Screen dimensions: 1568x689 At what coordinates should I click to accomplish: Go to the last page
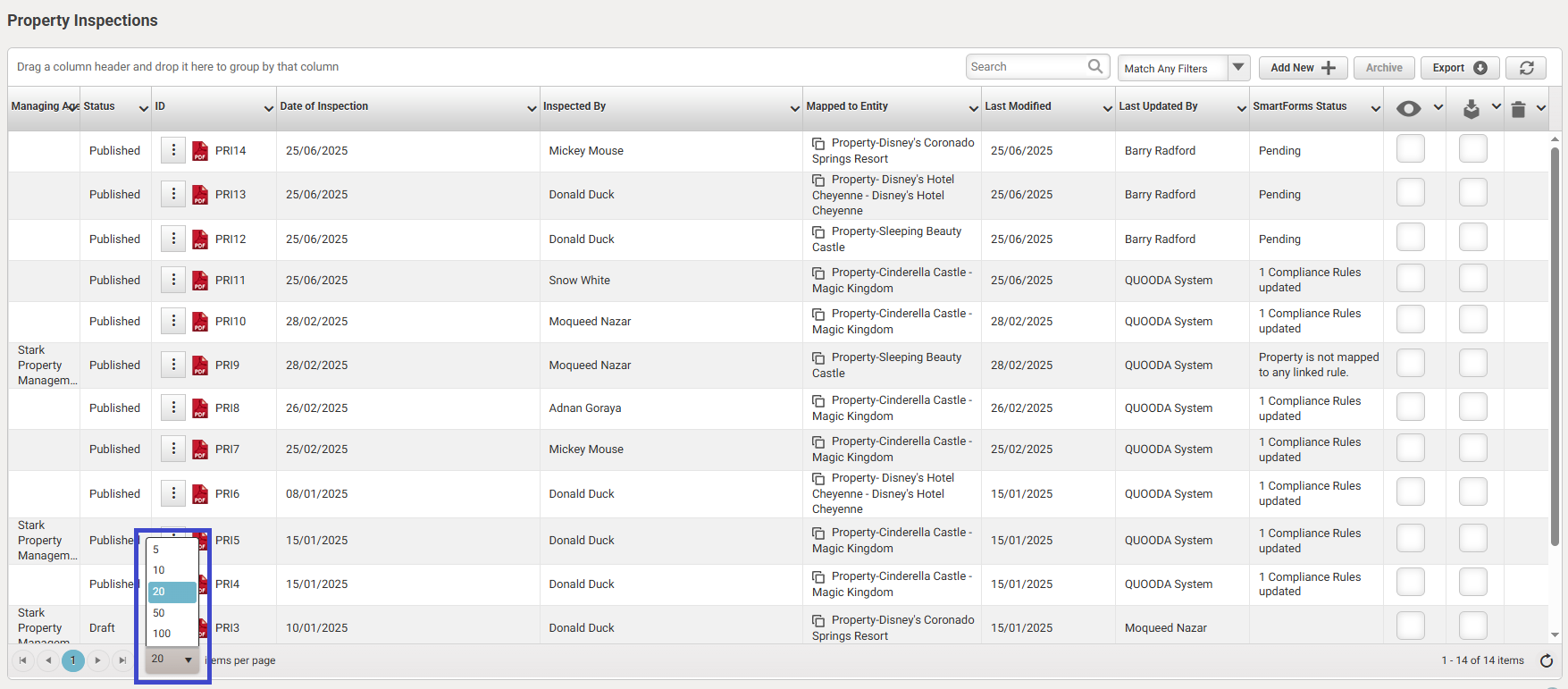(123, 660)
